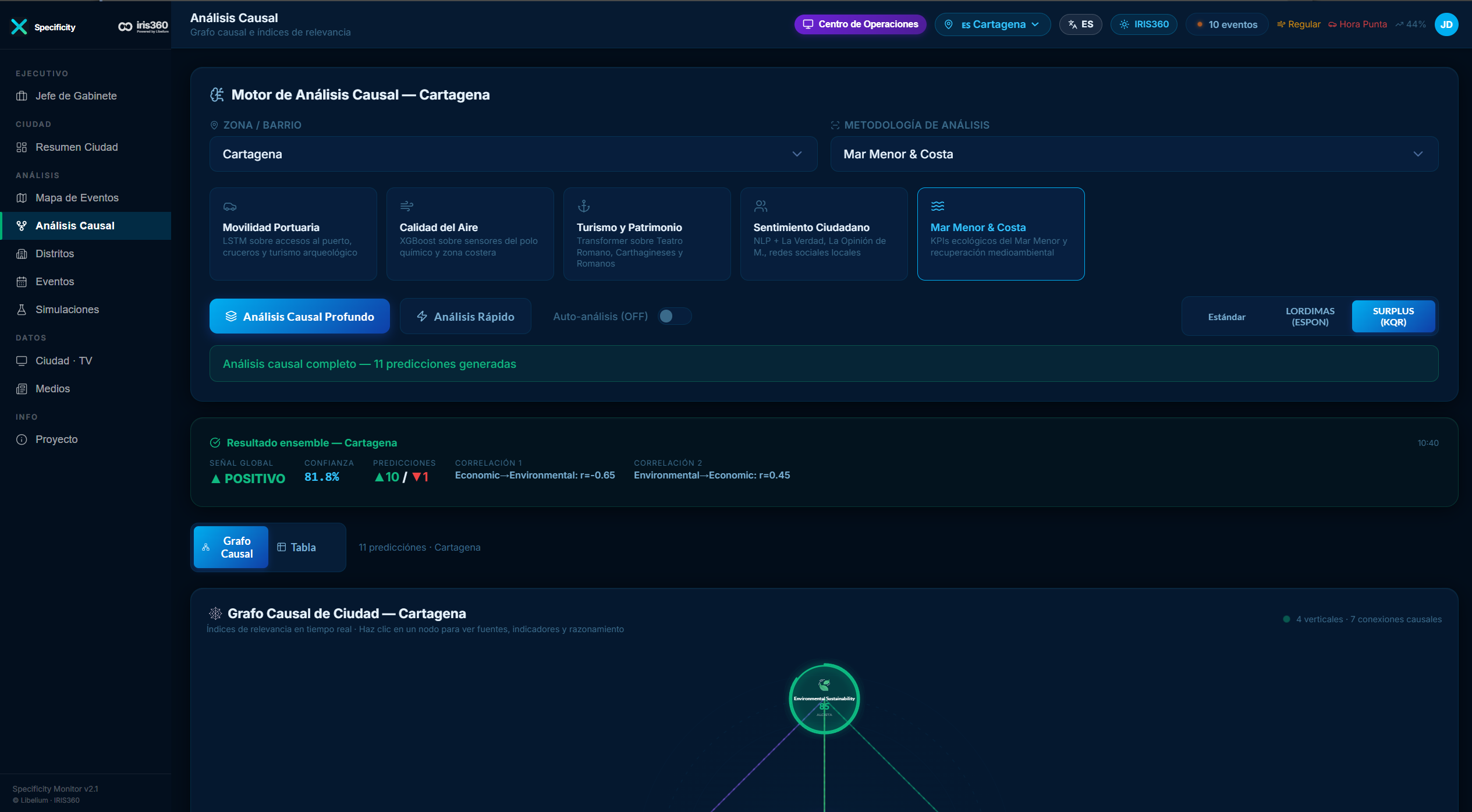The height and width of the screenshot is (812, 1472).
Task: Toggle the Auto-análisis switch
Action: [673, 316]
